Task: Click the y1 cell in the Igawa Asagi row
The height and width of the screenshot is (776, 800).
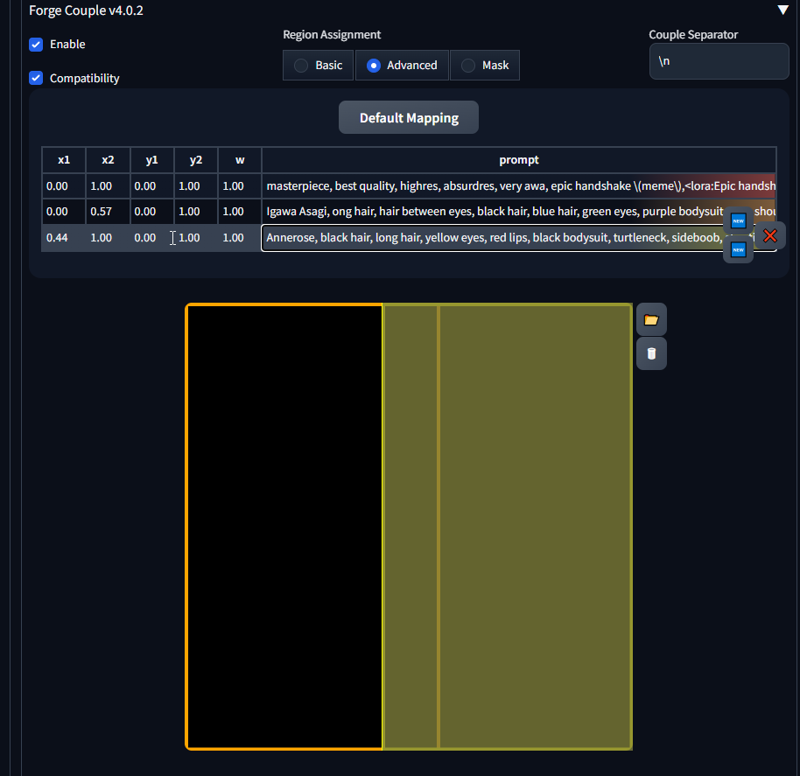Action: pyautogui.click(x=152, y=211)
